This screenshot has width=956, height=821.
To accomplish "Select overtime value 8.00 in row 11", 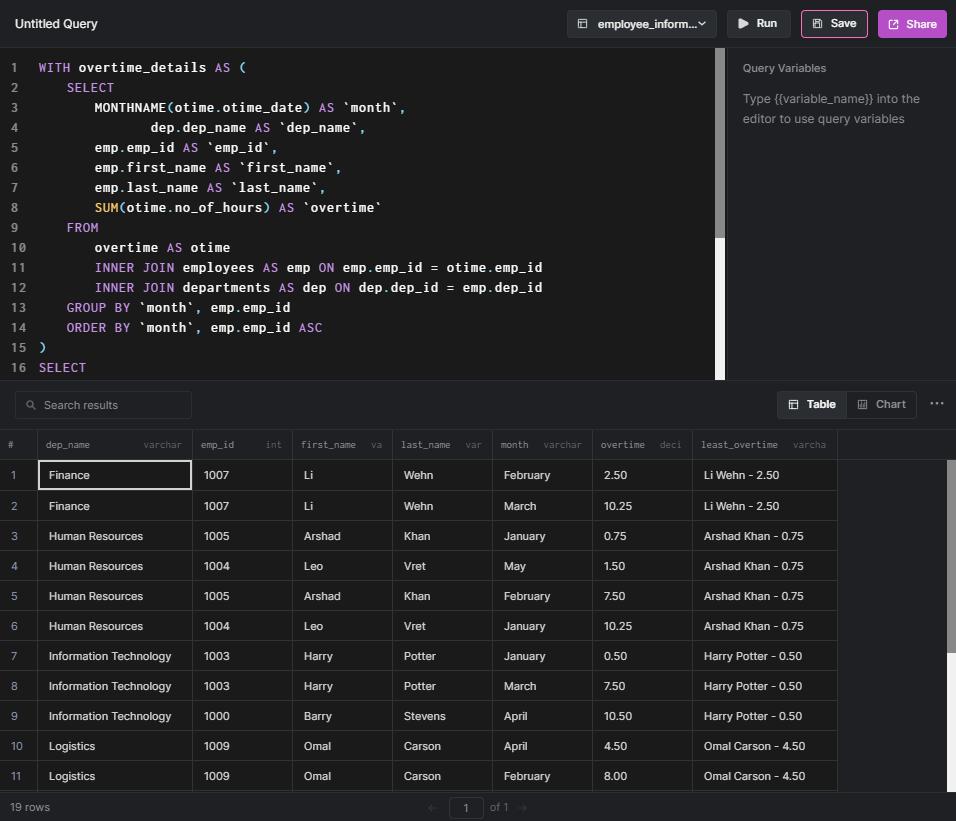I will point(642,776).
